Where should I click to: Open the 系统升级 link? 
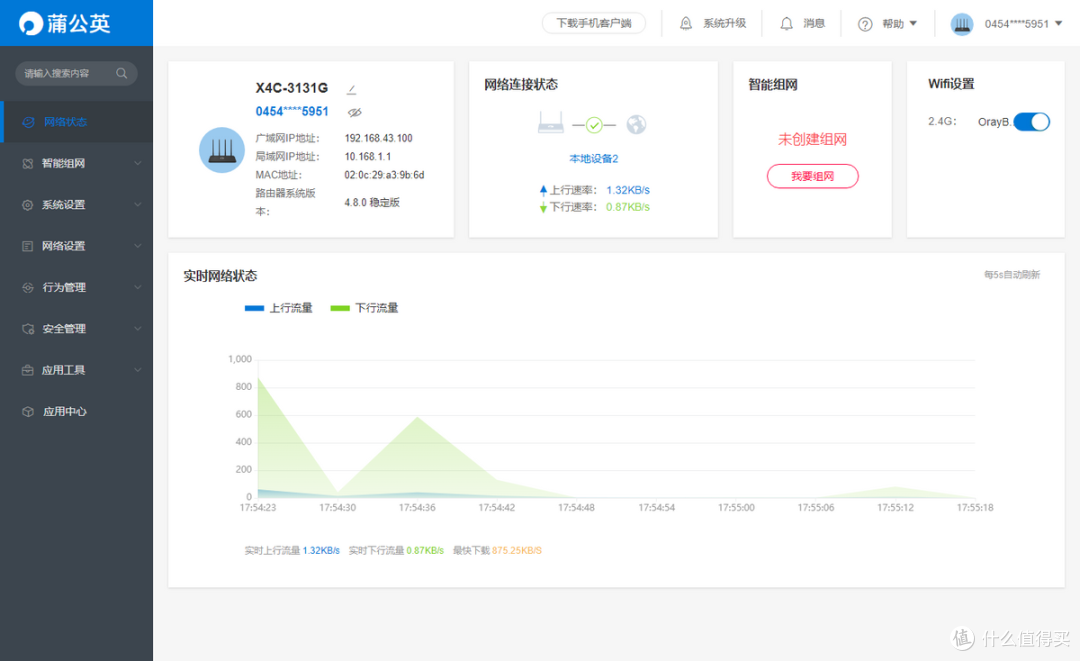point(725,23)
